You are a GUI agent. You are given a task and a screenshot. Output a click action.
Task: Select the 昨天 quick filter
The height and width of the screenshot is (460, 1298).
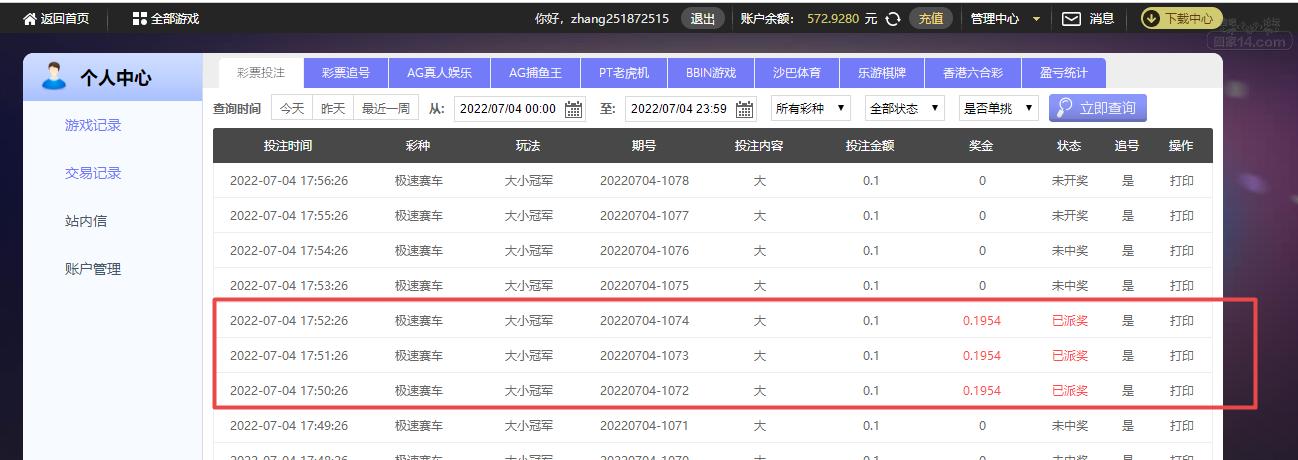(333, 108)
